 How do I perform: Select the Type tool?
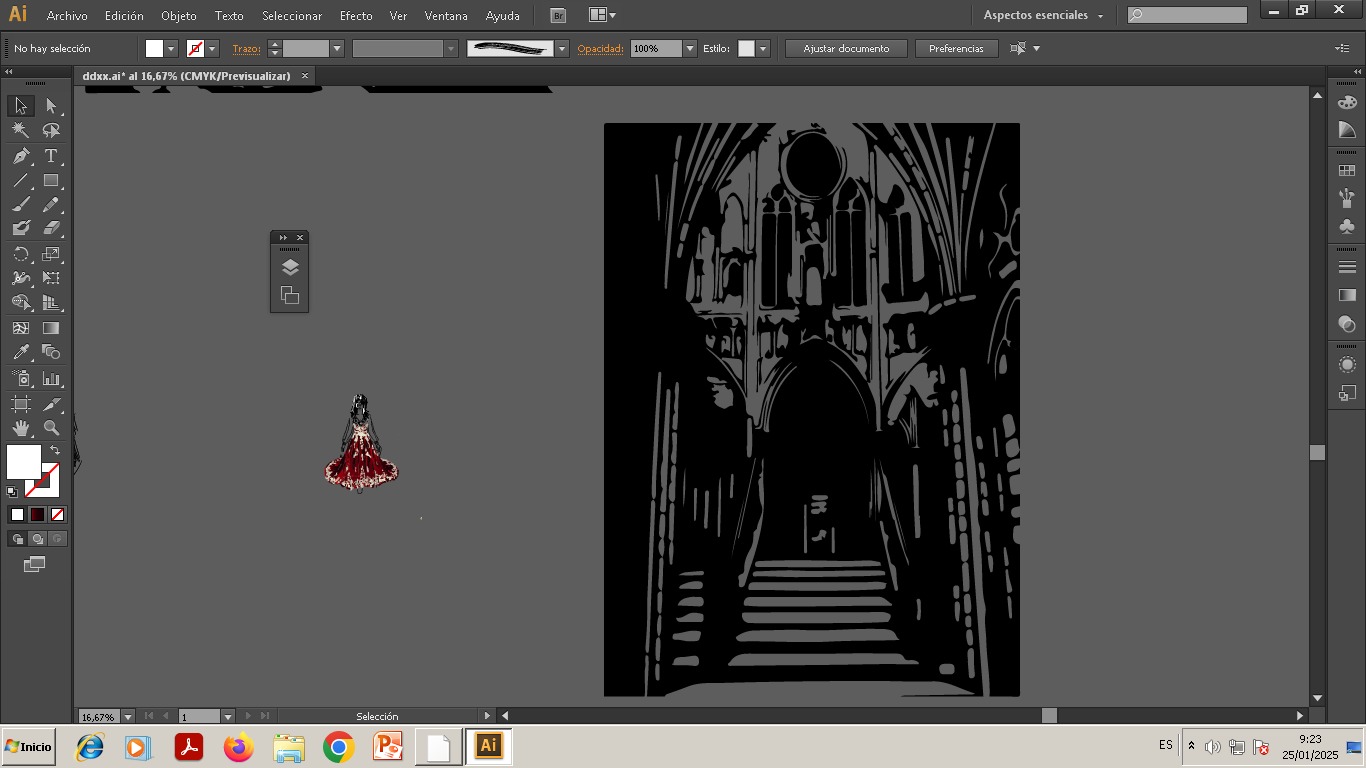tap(51, 156)
